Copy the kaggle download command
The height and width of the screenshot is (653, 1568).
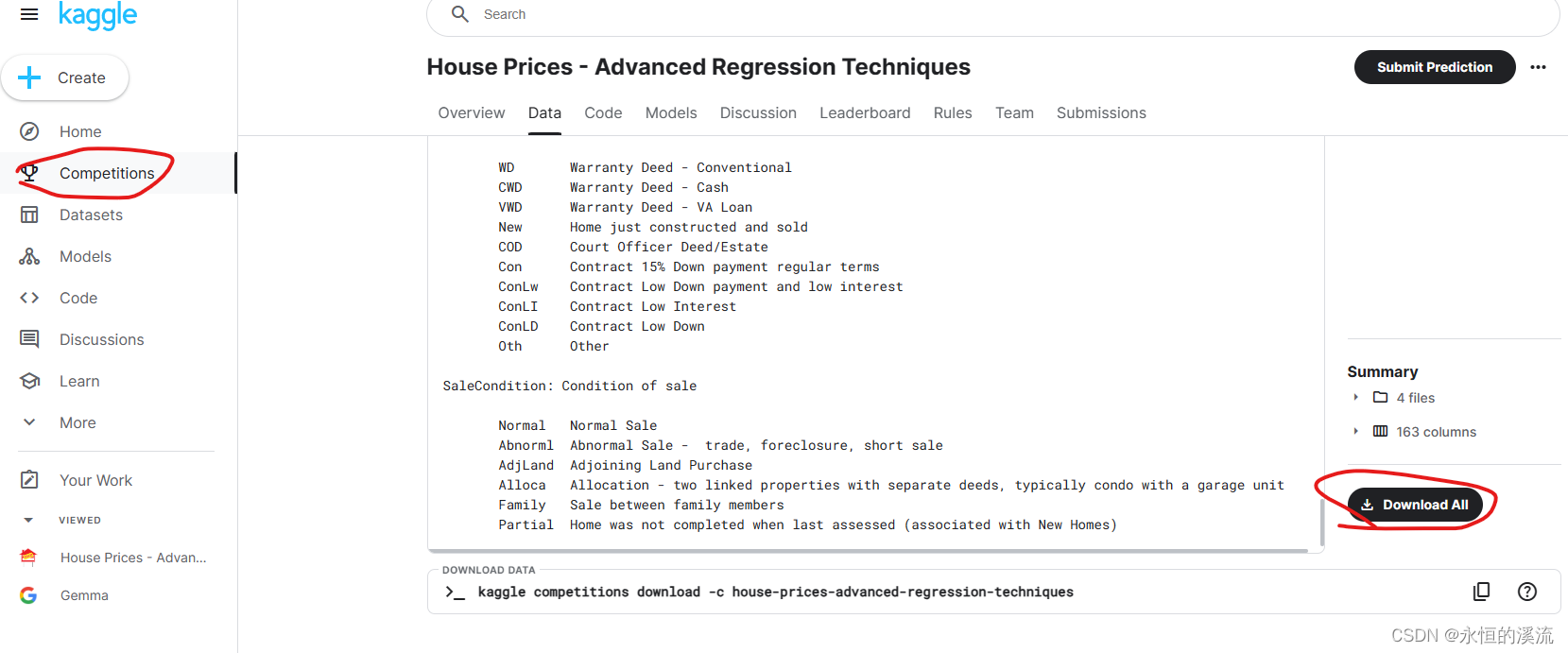[x=1481, y=592]
